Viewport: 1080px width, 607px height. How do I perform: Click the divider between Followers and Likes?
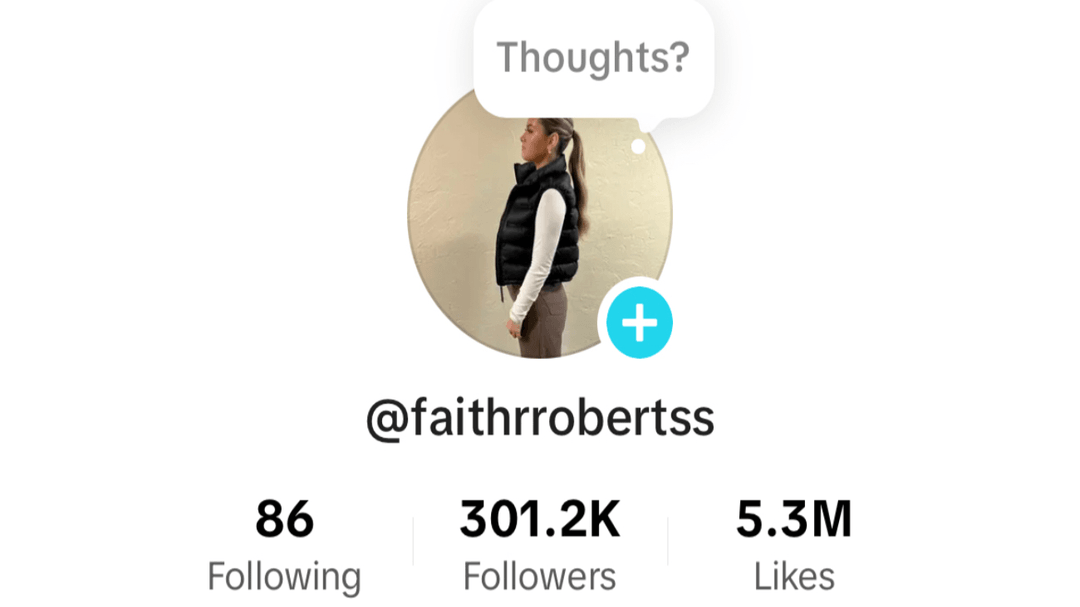pyautogui.click(x=667, y=541)
